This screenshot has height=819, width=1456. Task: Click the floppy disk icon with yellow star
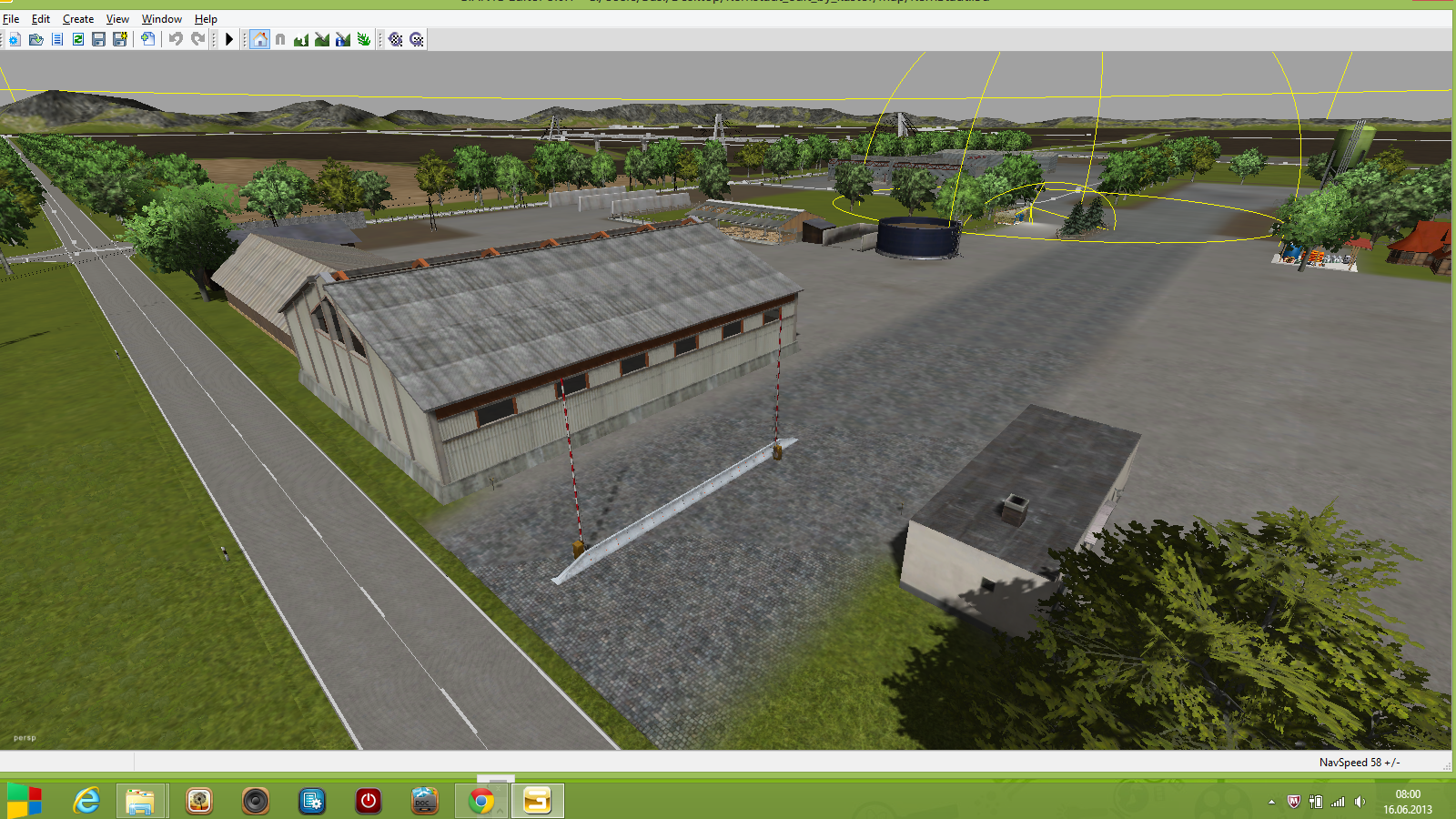click(120, 39)
